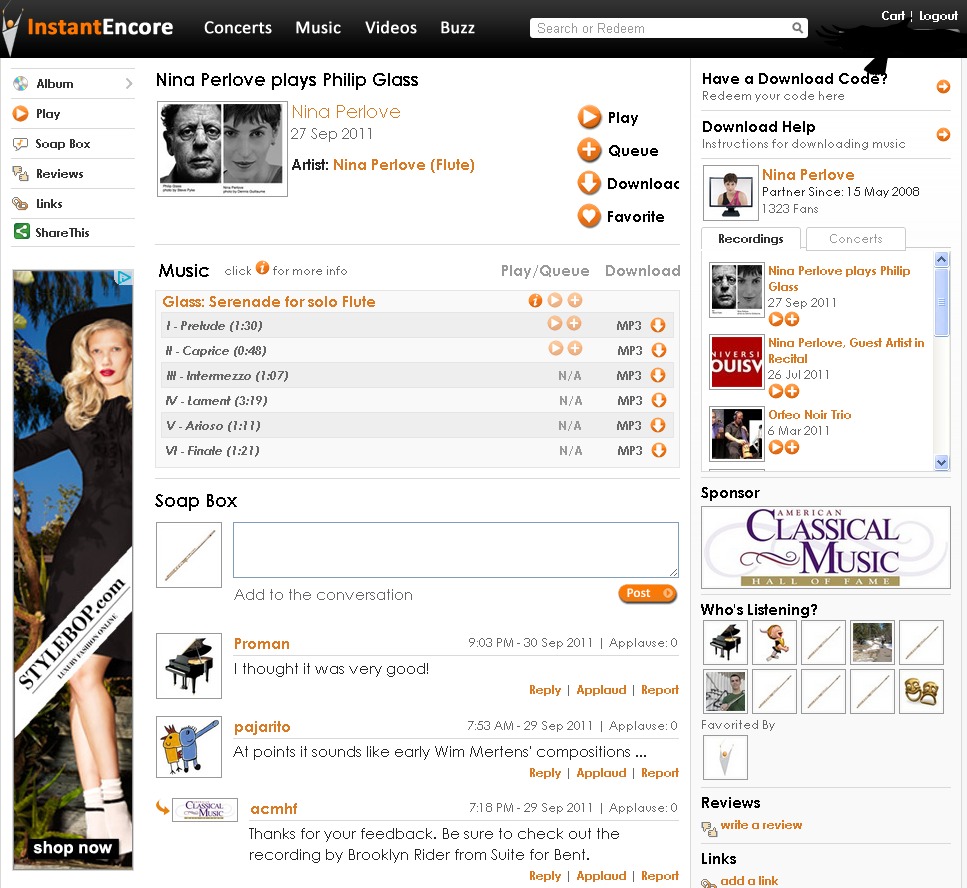Click the Nina Perlove (Flute) artist link
Image resolution: width=967 pixels, height=888 pixels.
(x=404, y=165)
